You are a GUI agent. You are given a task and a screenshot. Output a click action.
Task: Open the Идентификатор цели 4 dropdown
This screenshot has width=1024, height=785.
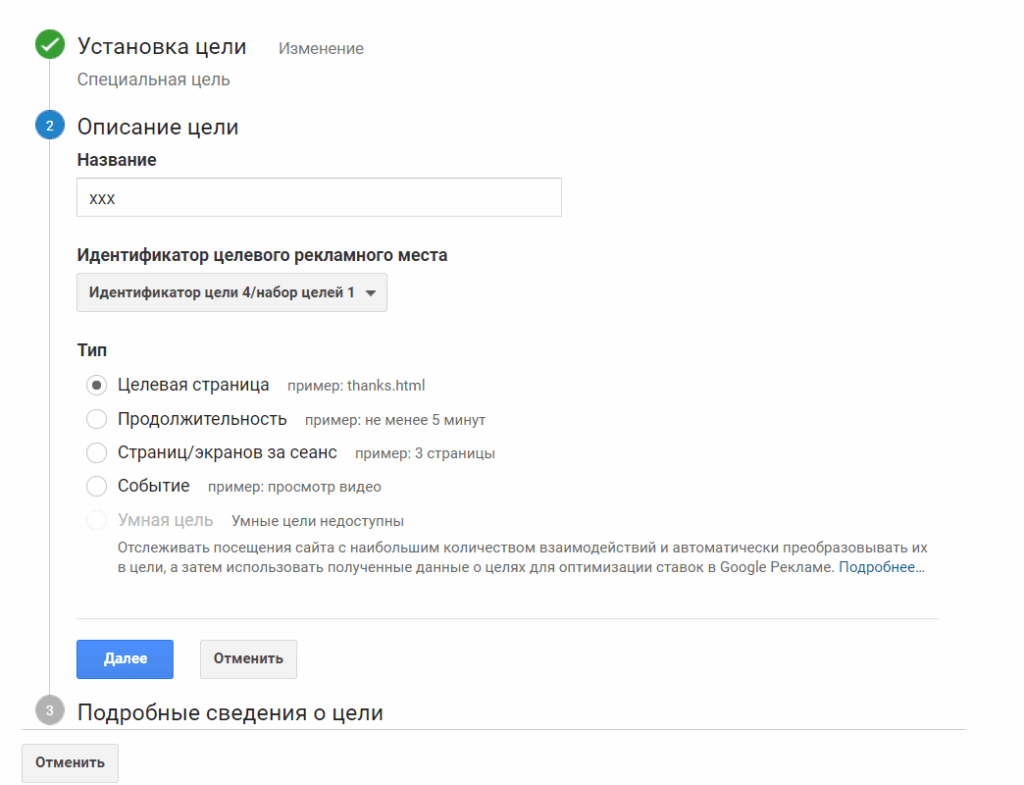click(x=222, y=293)
